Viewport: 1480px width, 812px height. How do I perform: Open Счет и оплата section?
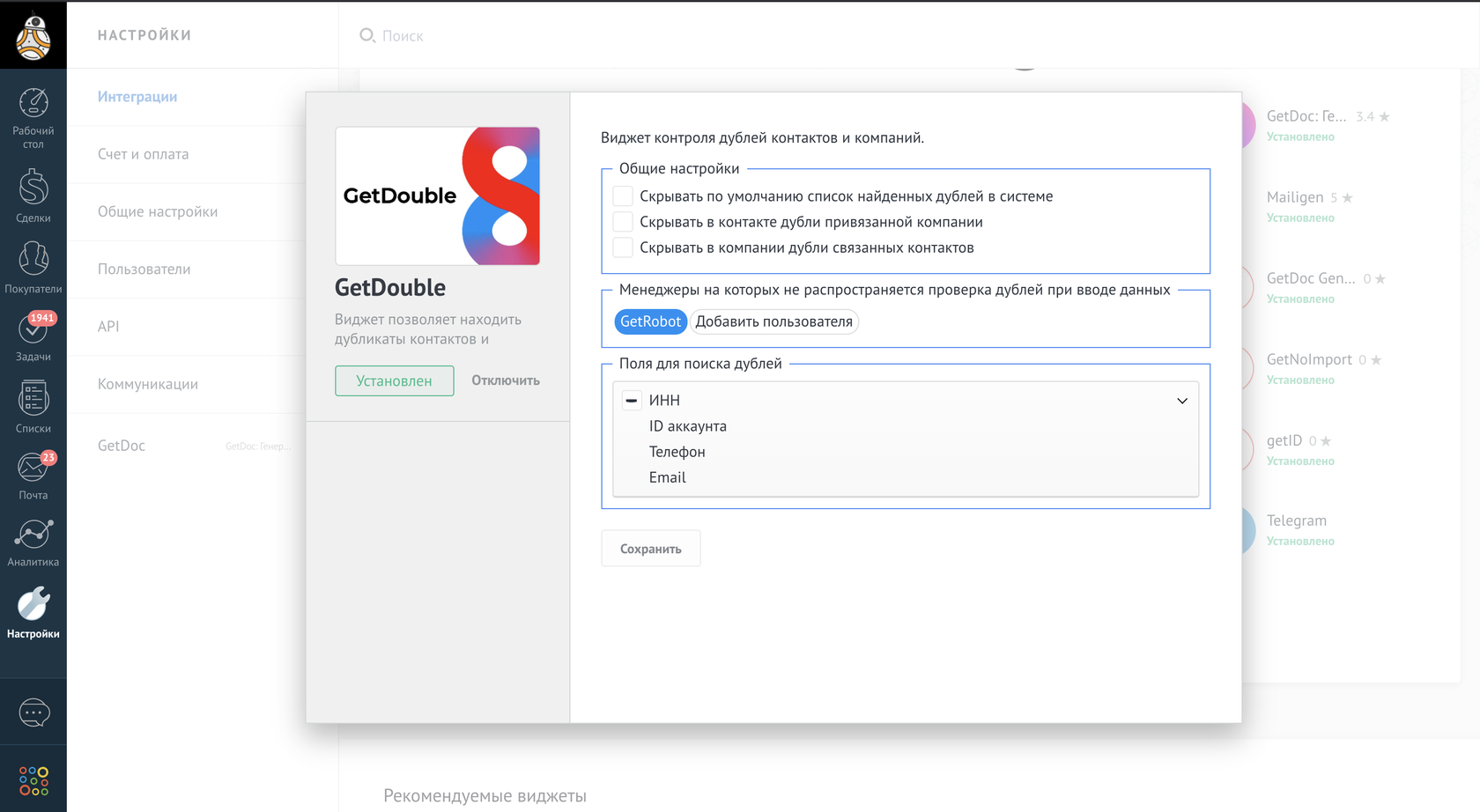[144, 154]
